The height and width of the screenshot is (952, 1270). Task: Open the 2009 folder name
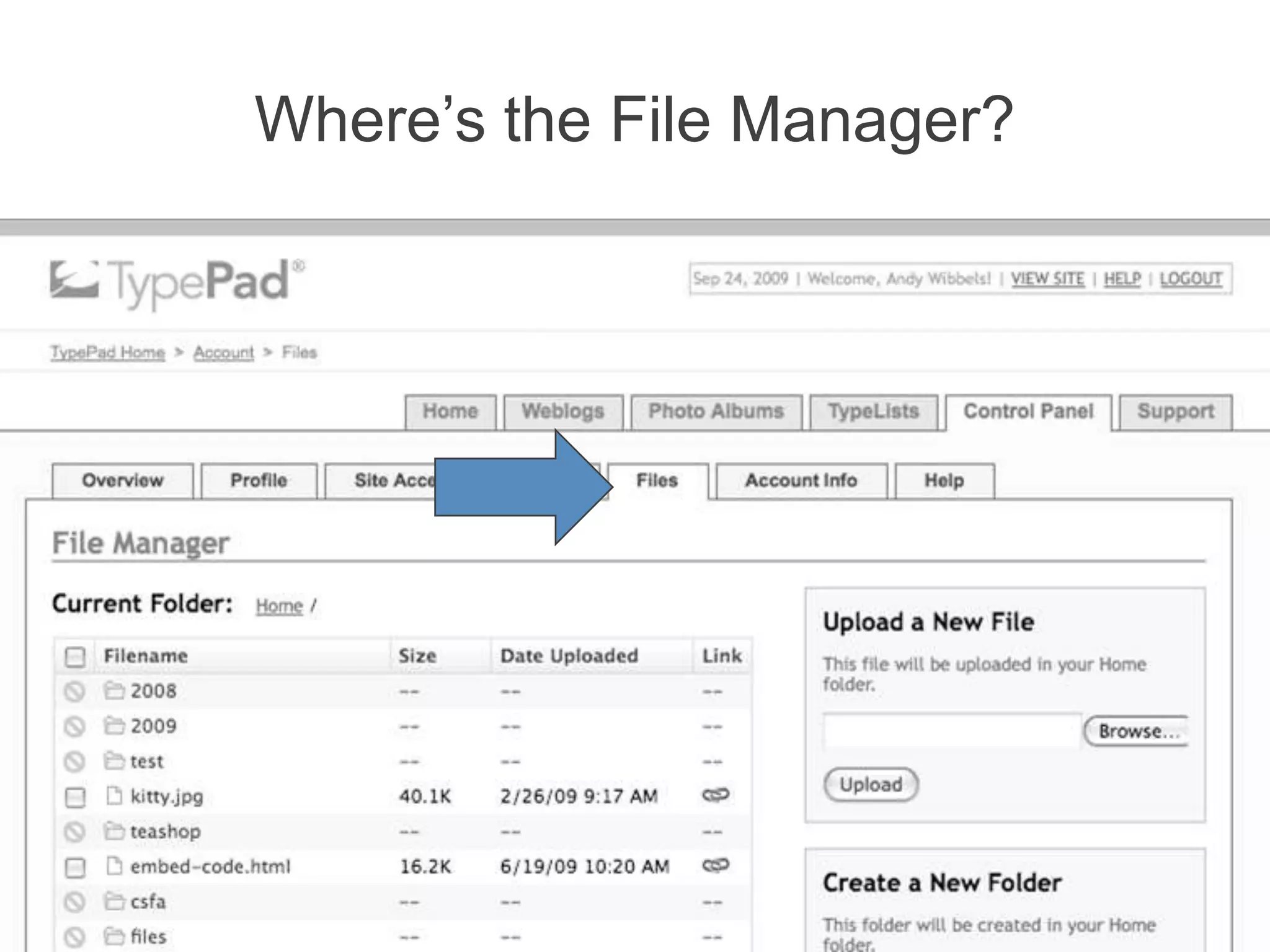[x=154, y=726]
